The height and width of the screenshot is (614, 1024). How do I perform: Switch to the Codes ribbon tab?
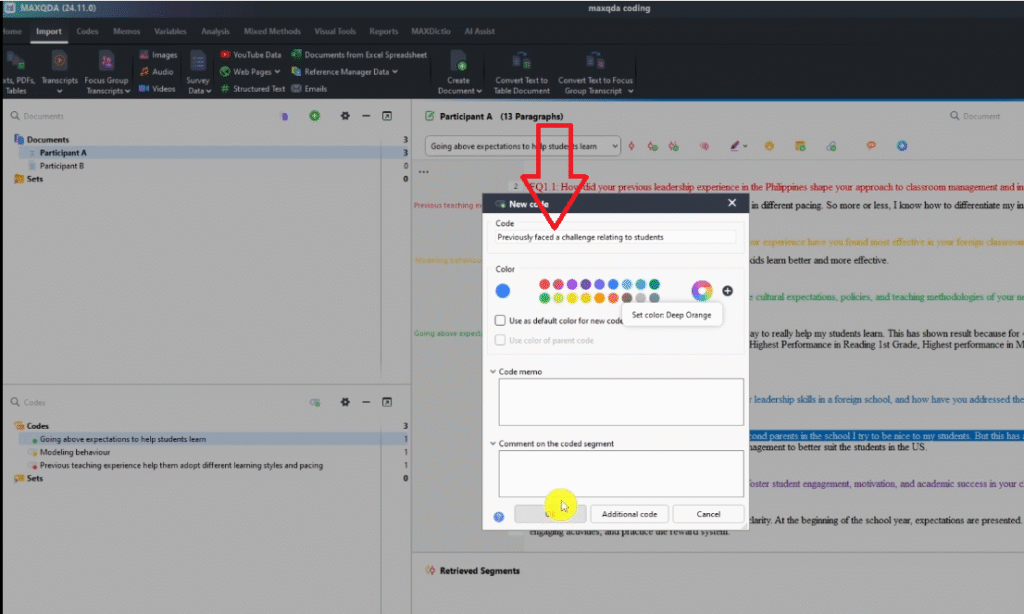point(87,31)
